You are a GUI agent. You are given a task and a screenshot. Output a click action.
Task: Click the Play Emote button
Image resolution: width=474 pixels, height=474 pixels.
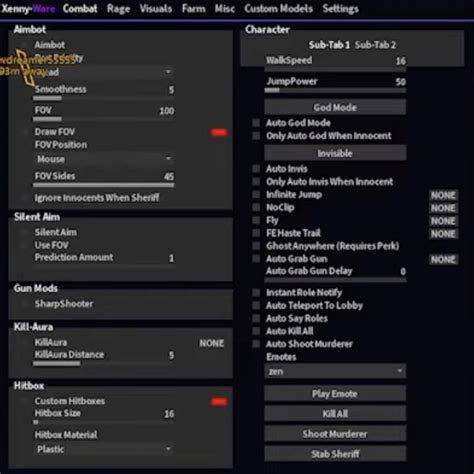tap(335, 394)
